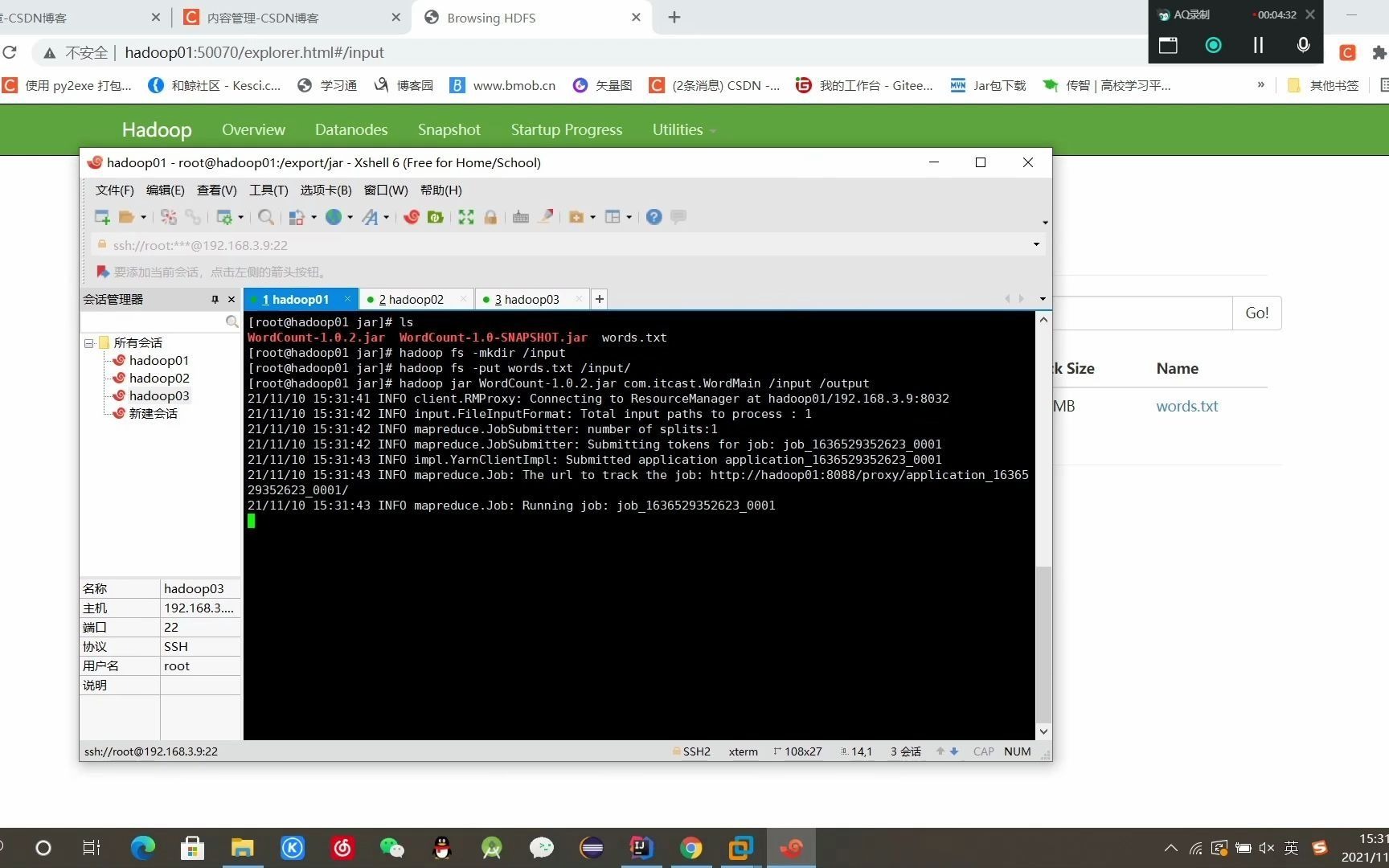This screenshot has width=1389, height=868.
Task: Open the font dropdown arrow in toolbar
Action: [x=387, y=217]
